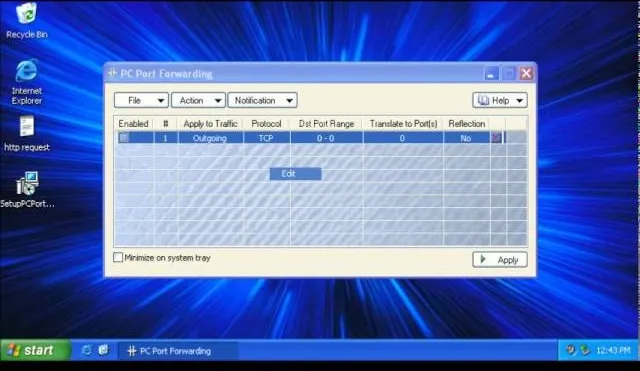Open the Help dropdown menu
The width and height of the screenshot is (640, 371).
500,100
